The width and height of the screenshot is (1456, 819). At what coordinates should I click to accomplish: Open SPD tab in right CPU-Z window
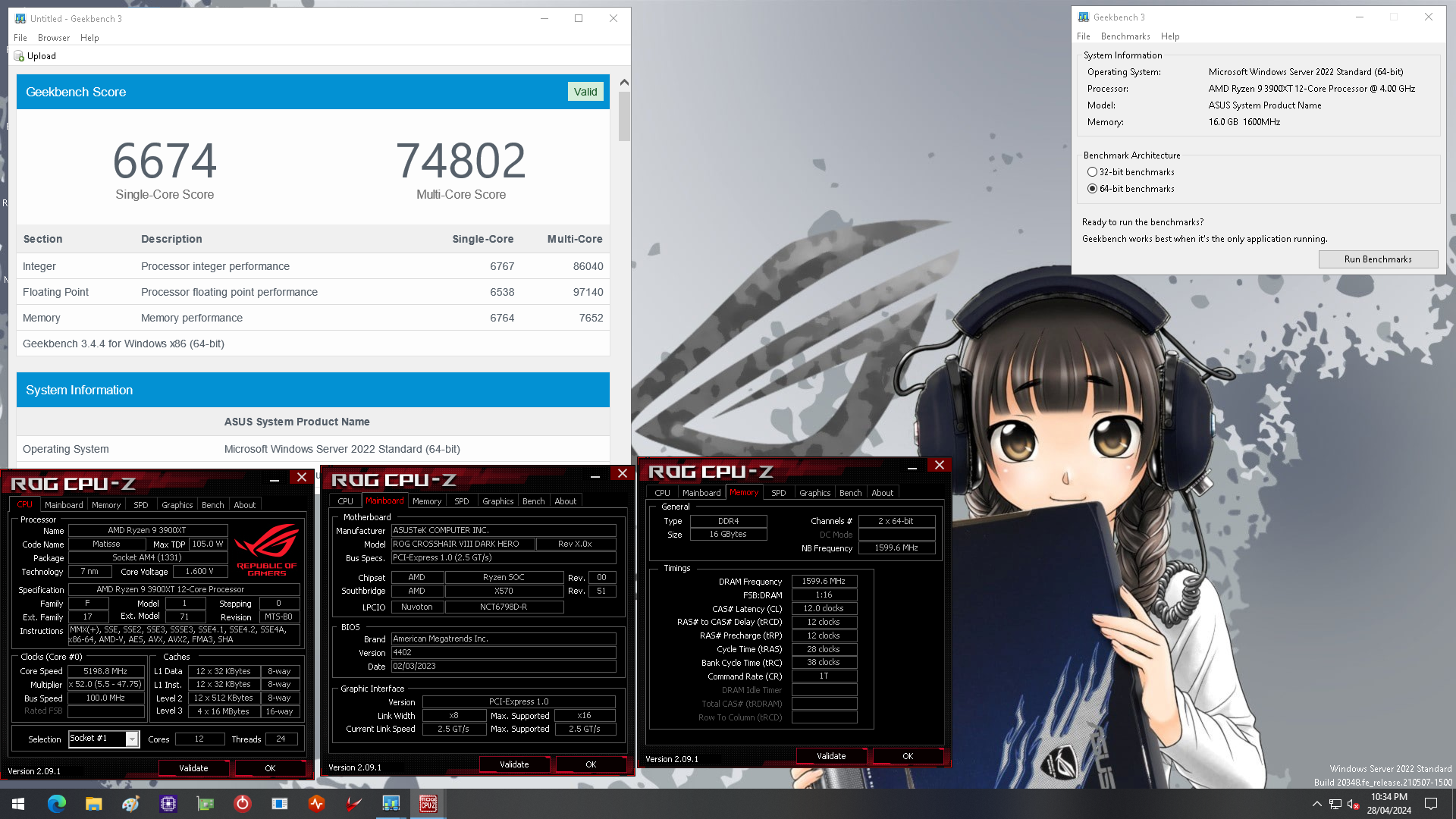(779, 493)
